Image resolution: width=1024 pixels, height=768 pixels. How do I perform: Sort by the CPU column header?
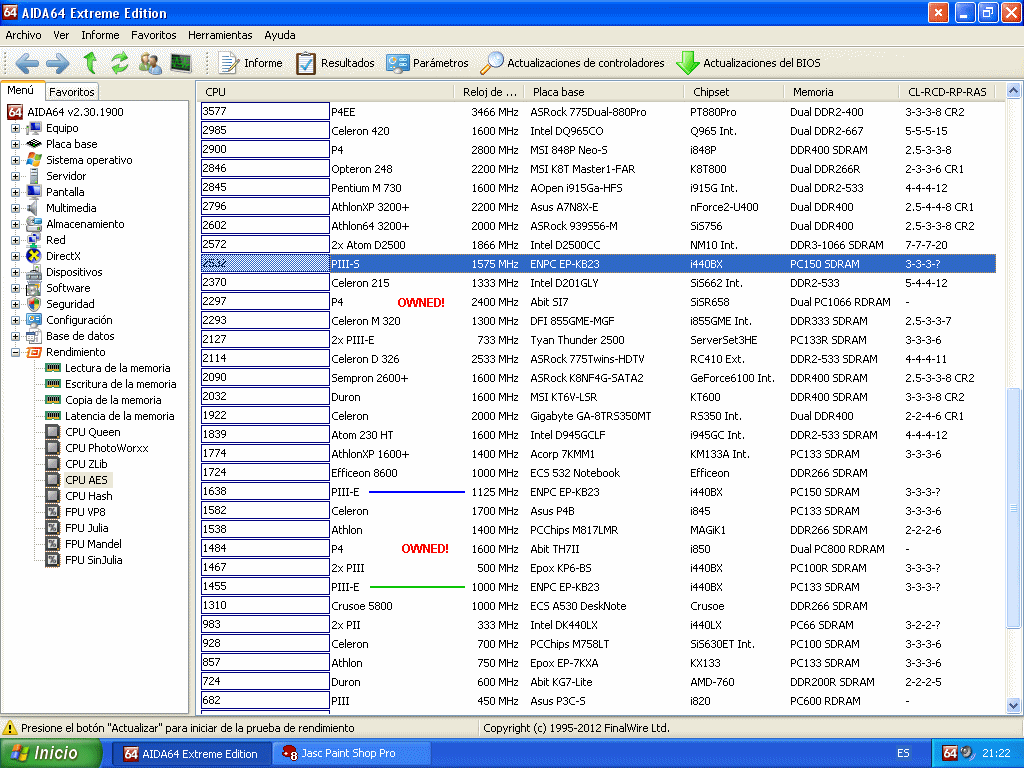point(325,92)
